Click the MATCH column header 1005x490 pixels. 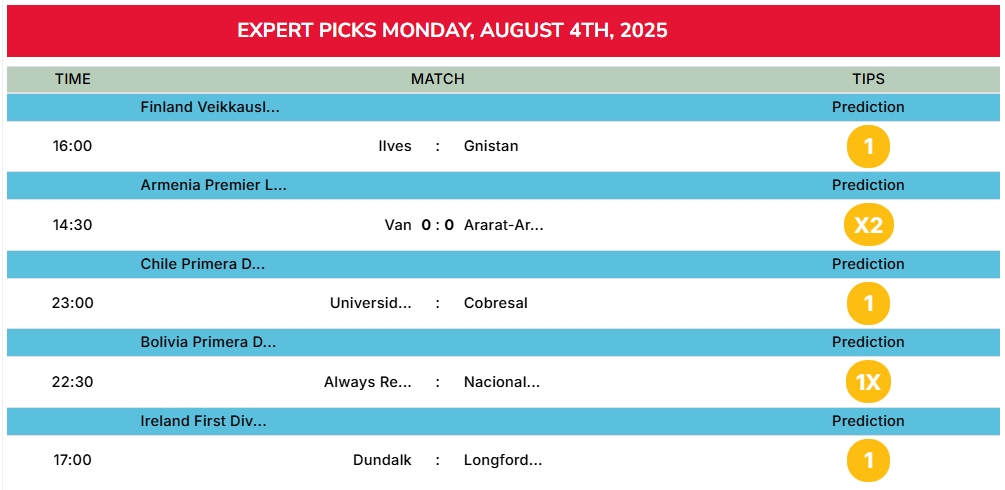[x=438, y=79]
